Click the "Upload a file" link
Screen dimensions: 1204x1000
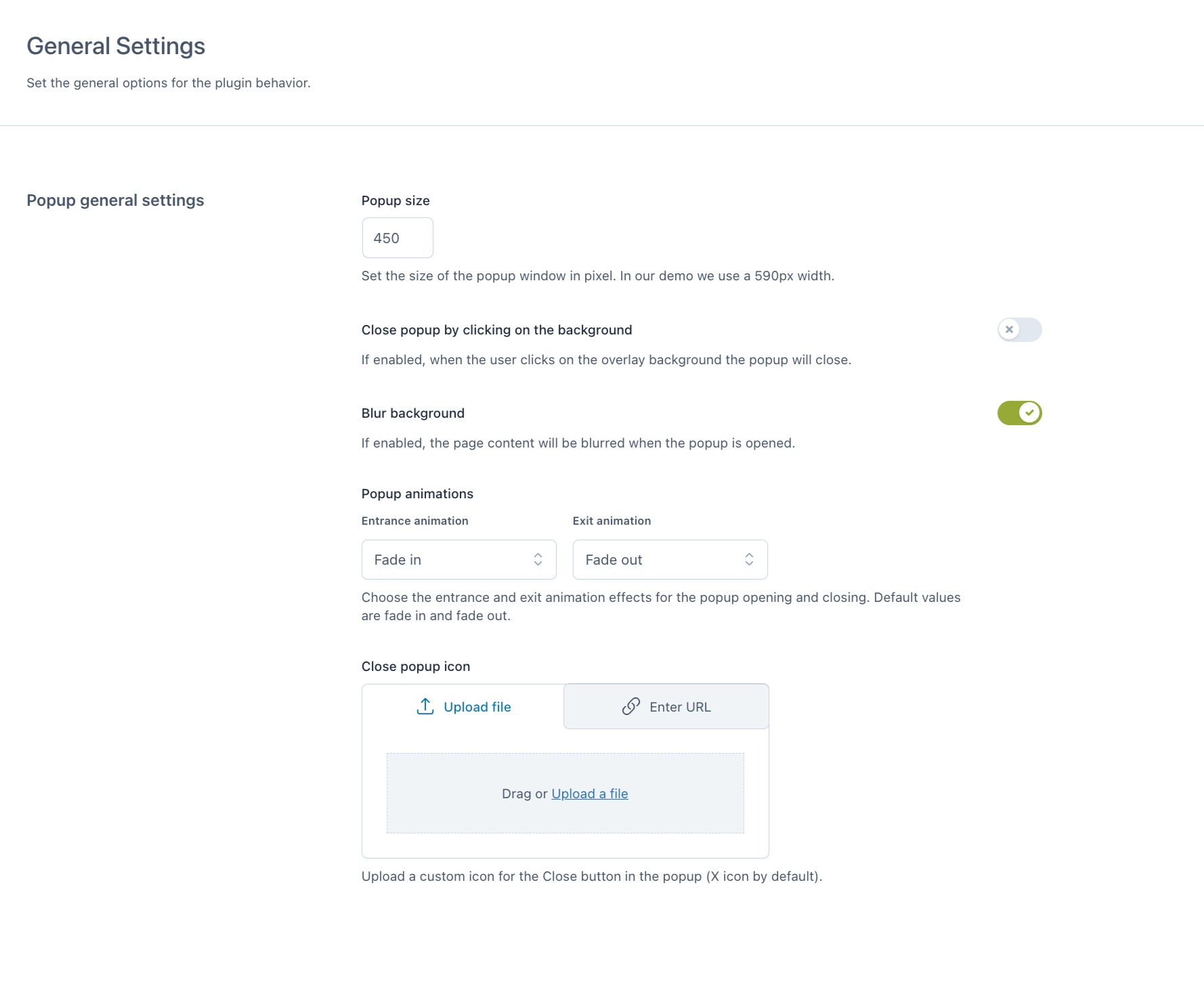pyautogui.click(x=590, y=794)
